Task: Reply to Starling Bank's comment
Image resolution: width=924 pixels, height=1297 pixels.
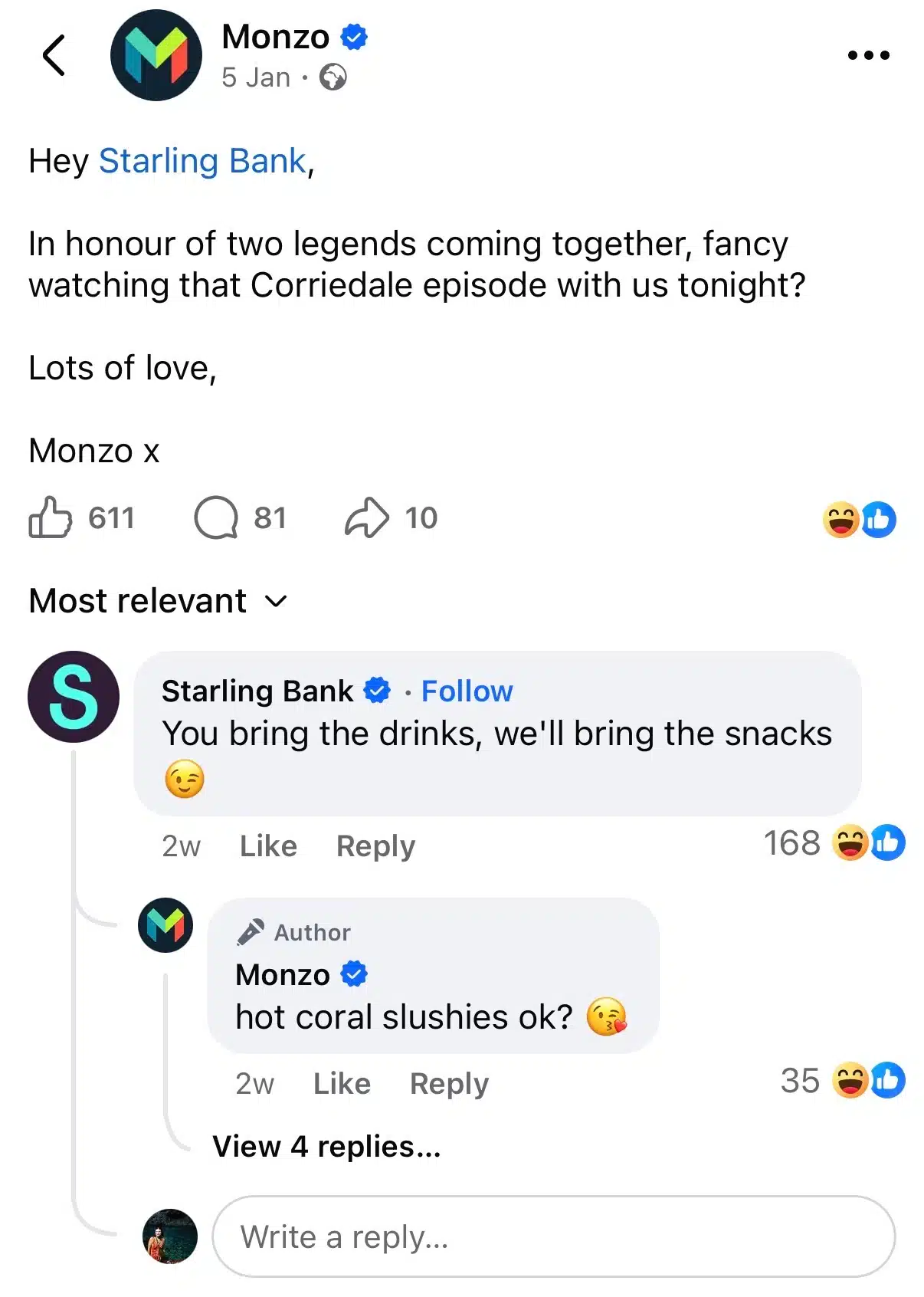Action: point(375,846)
